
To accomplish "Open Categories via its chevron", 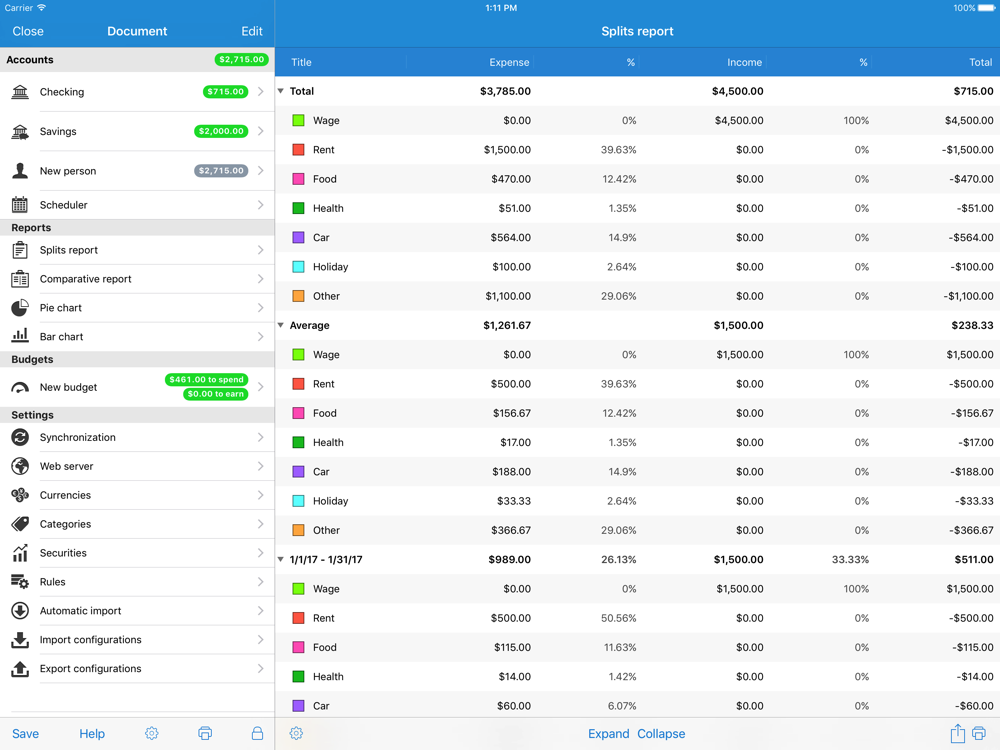I will tap(260, 524).
